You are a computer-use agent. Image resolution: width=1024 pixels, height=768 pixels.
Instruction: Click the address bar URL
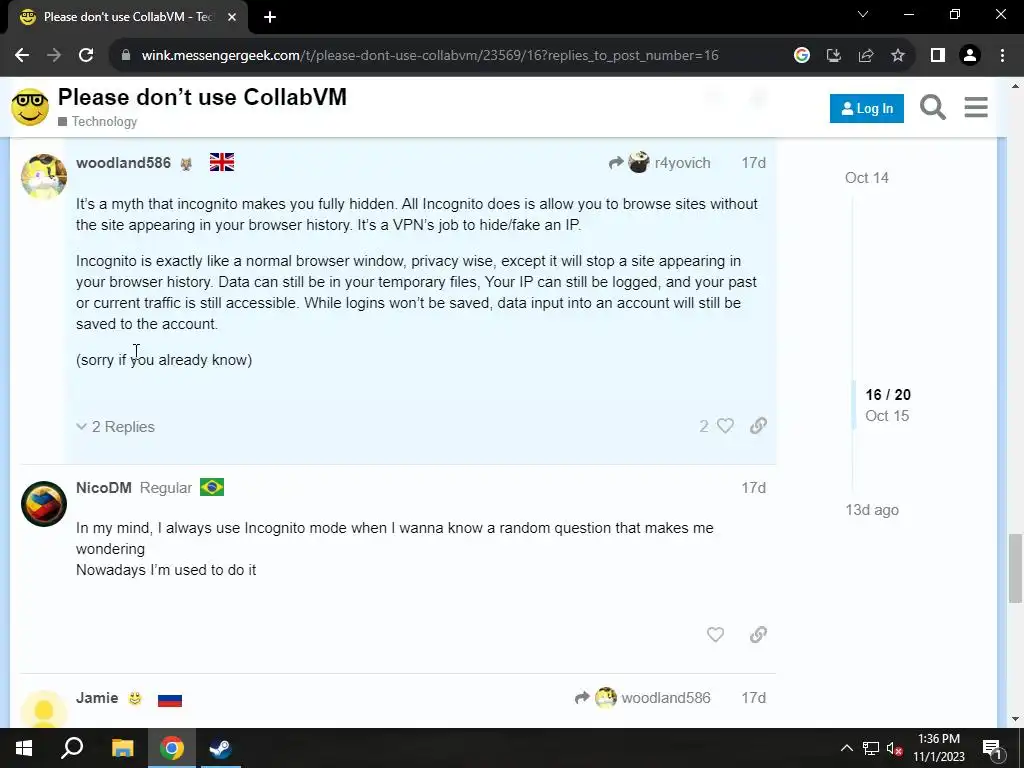[x=430, y=56]
